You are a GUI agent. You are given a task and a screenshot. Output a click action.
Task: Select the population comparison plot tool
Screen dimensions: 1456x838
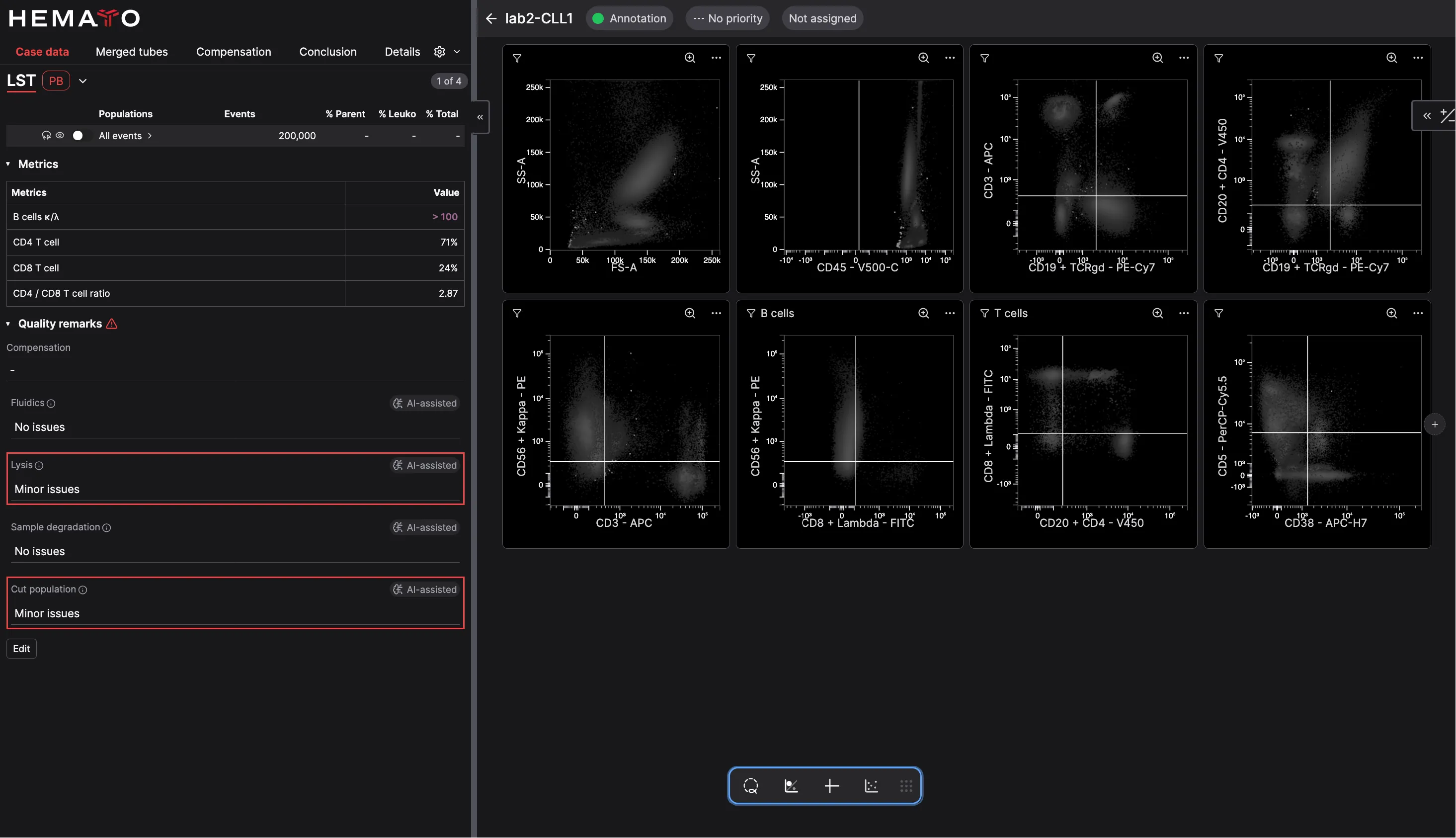coord(791,786)
